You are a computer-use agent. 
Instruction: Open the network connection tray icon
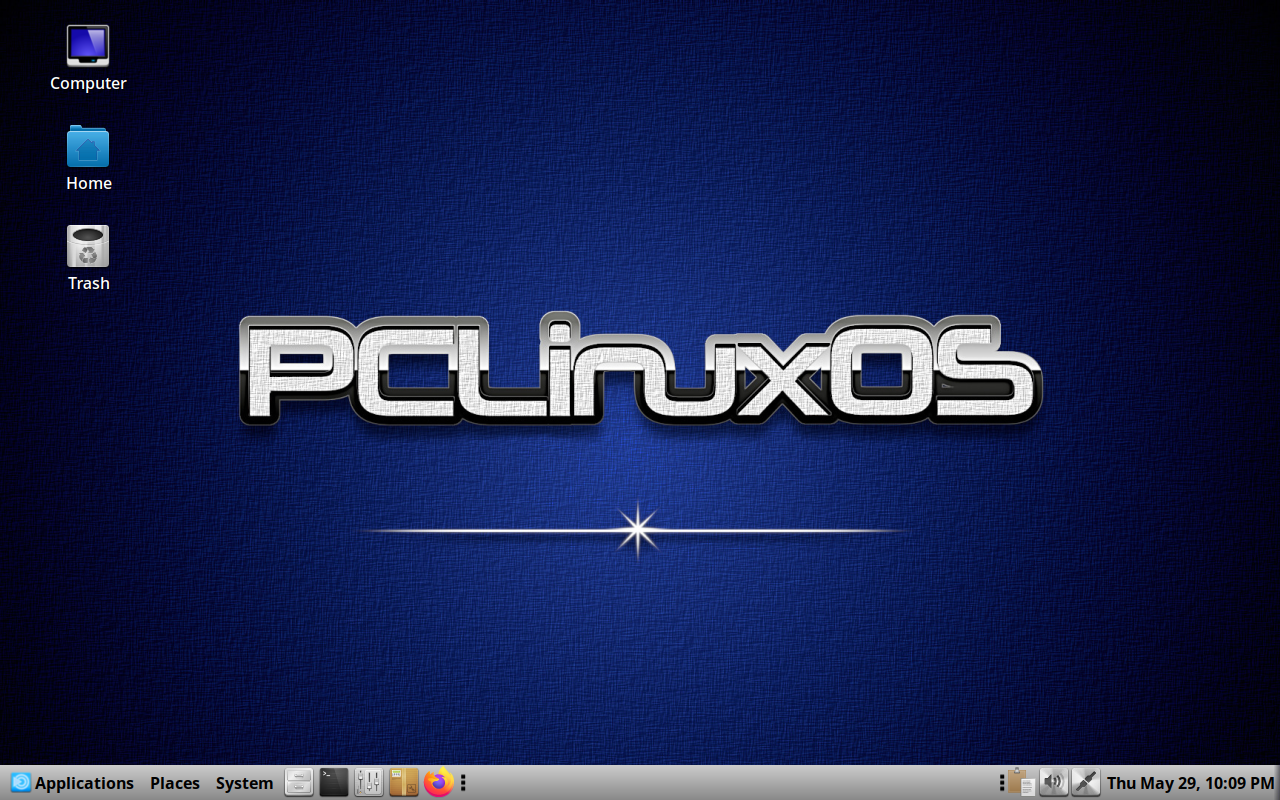tap(1086, 782)
